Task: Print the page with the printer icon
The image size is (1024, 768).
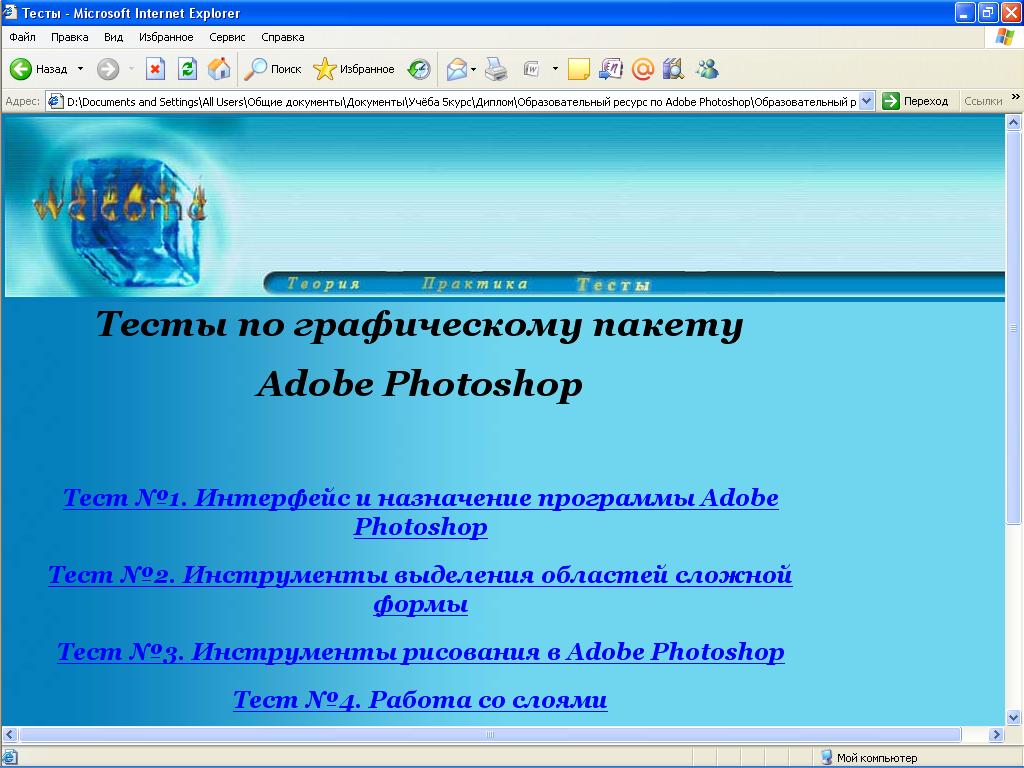Action: click(496, 69)
